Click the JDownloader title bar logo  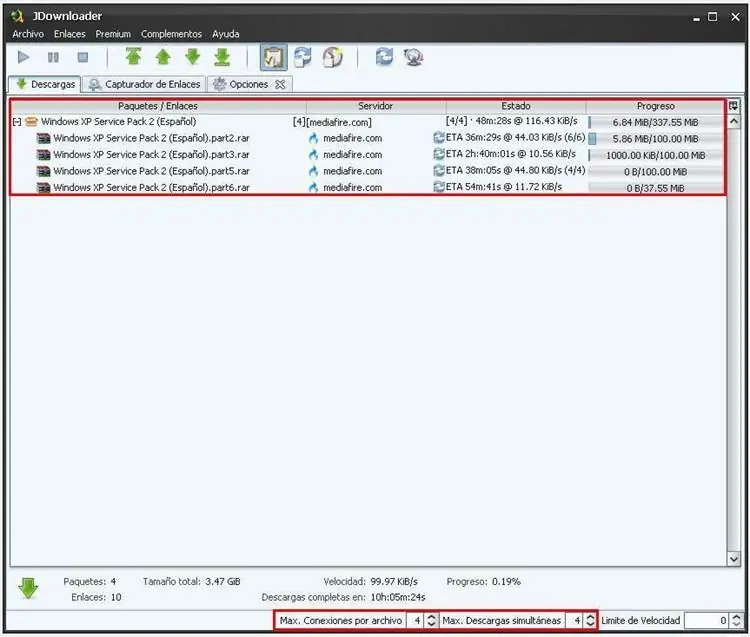tap(18, 17)
